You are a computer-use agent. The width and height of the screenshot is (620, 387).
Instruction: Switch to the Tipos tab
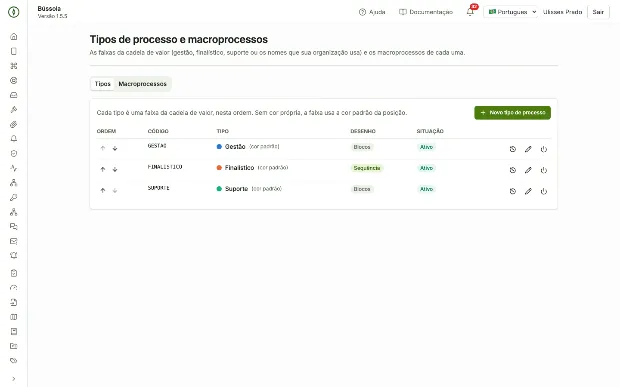[102, 84]
